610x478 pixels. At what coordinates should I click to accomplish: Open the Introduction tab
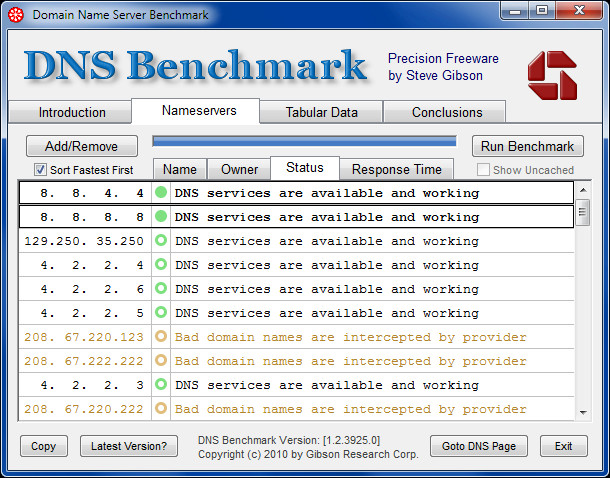point(72,112)
